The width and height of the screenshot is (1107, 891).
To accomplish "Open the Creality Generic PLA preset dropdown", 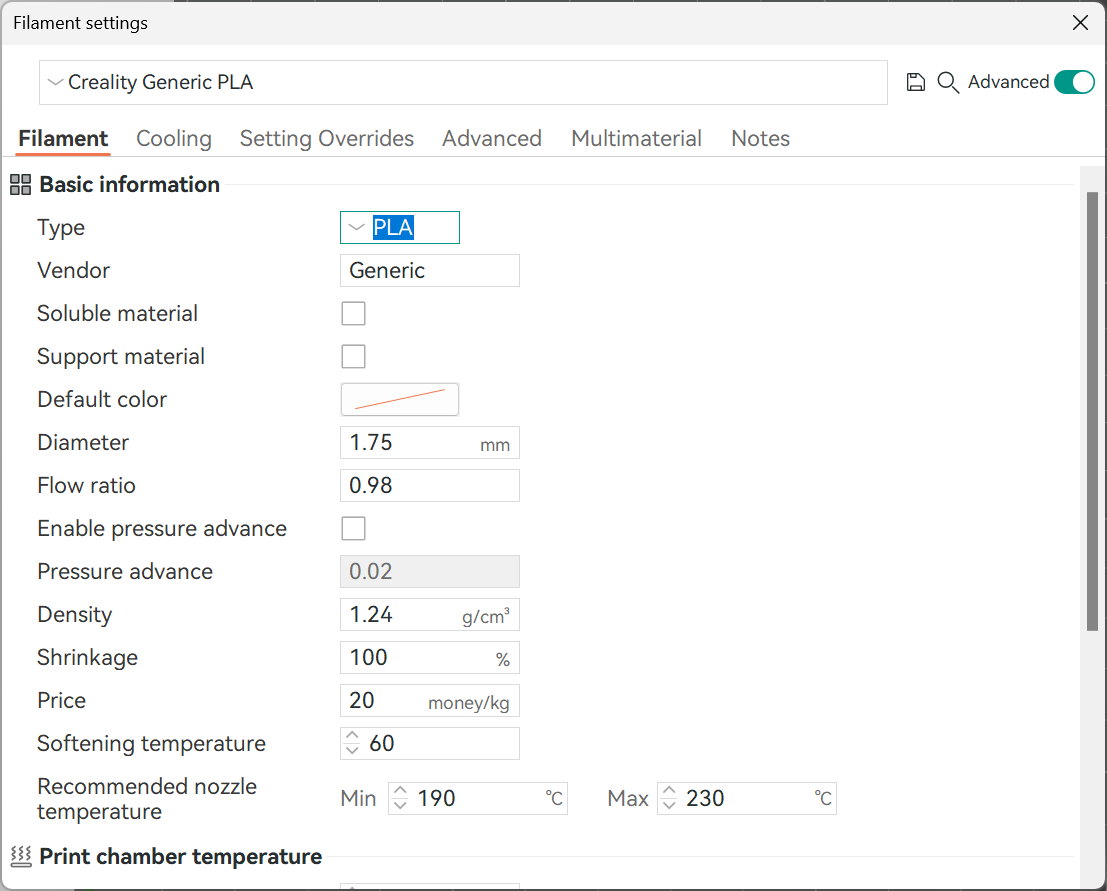I will tap(463, 83).
